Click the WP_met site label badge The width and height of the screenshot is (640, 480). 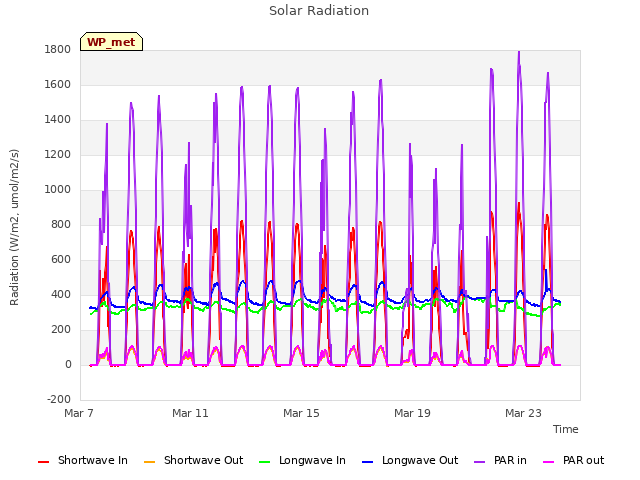111,42
